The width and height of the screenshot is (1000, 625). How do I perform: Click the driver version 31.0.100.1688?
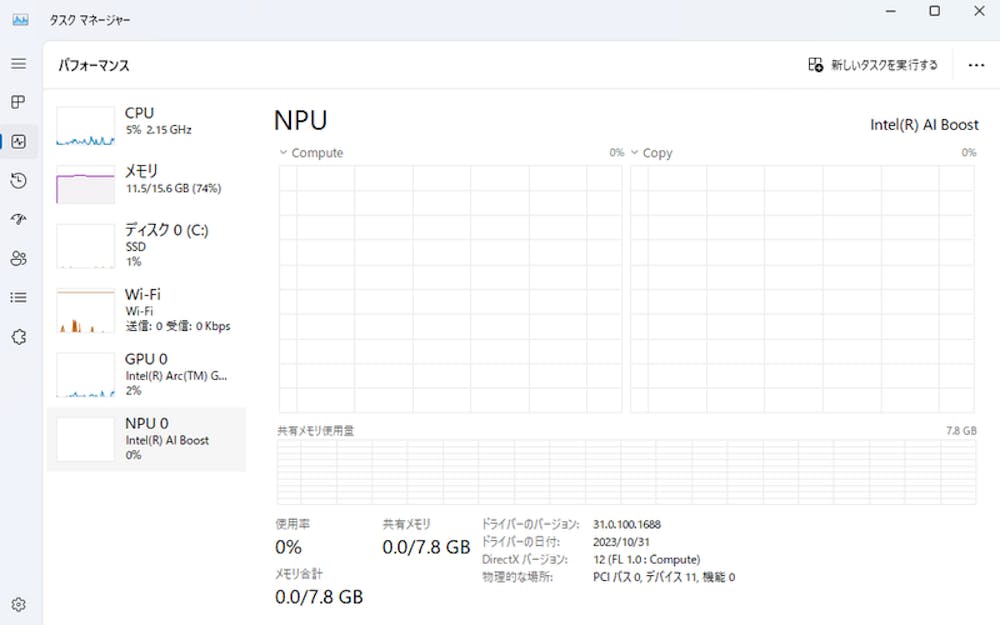click(x=627, y=524)
